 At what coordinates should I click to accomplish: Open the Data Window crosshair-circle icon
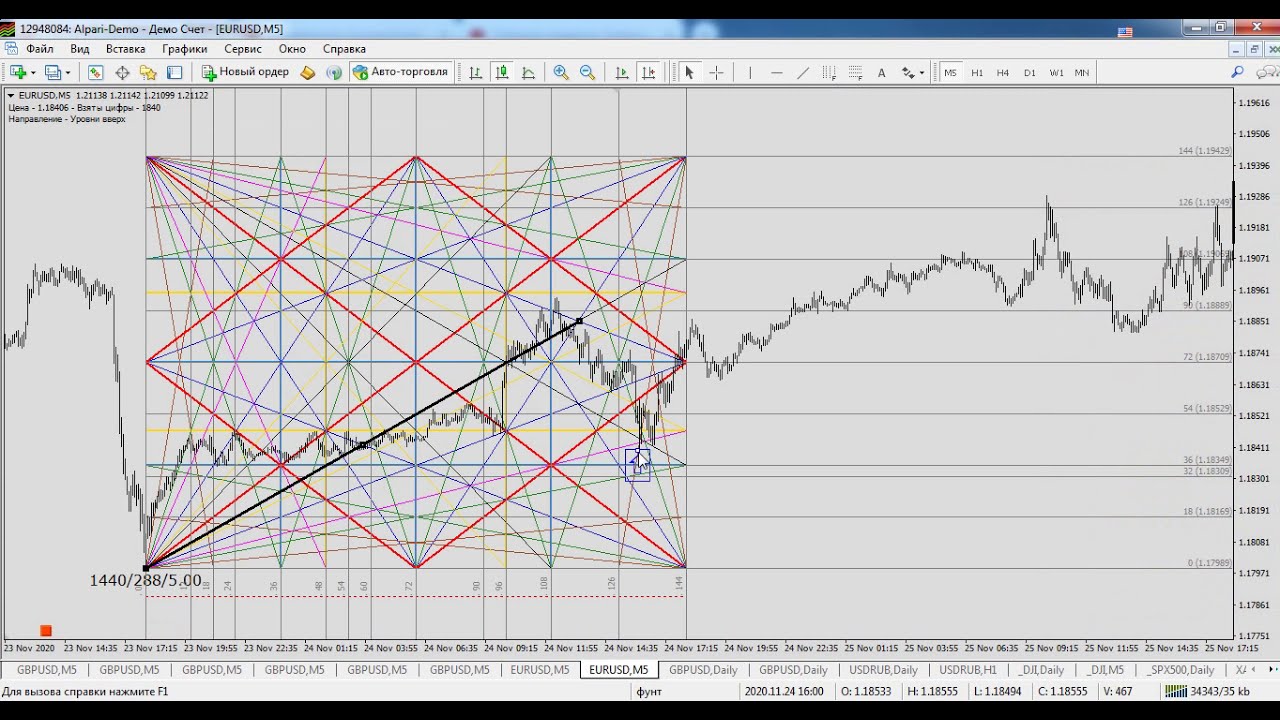pos(122,72)
